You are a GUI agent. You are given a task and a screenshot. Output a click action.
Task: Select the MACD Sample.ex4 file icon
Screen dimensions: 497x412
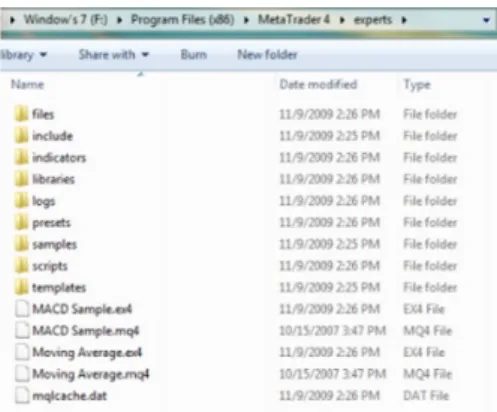[22, 309]
